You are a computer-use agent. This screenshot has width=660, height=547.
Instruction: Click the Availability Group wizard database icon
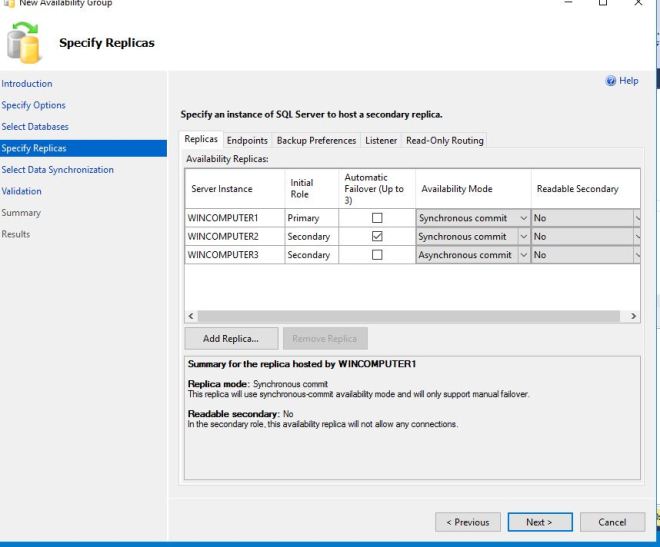point(21,42)
